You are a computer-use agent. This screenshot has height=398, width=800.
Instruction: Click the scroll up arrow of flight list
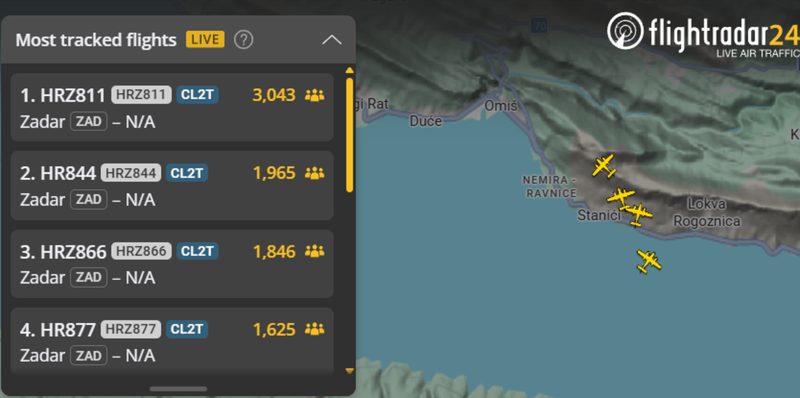349,70
